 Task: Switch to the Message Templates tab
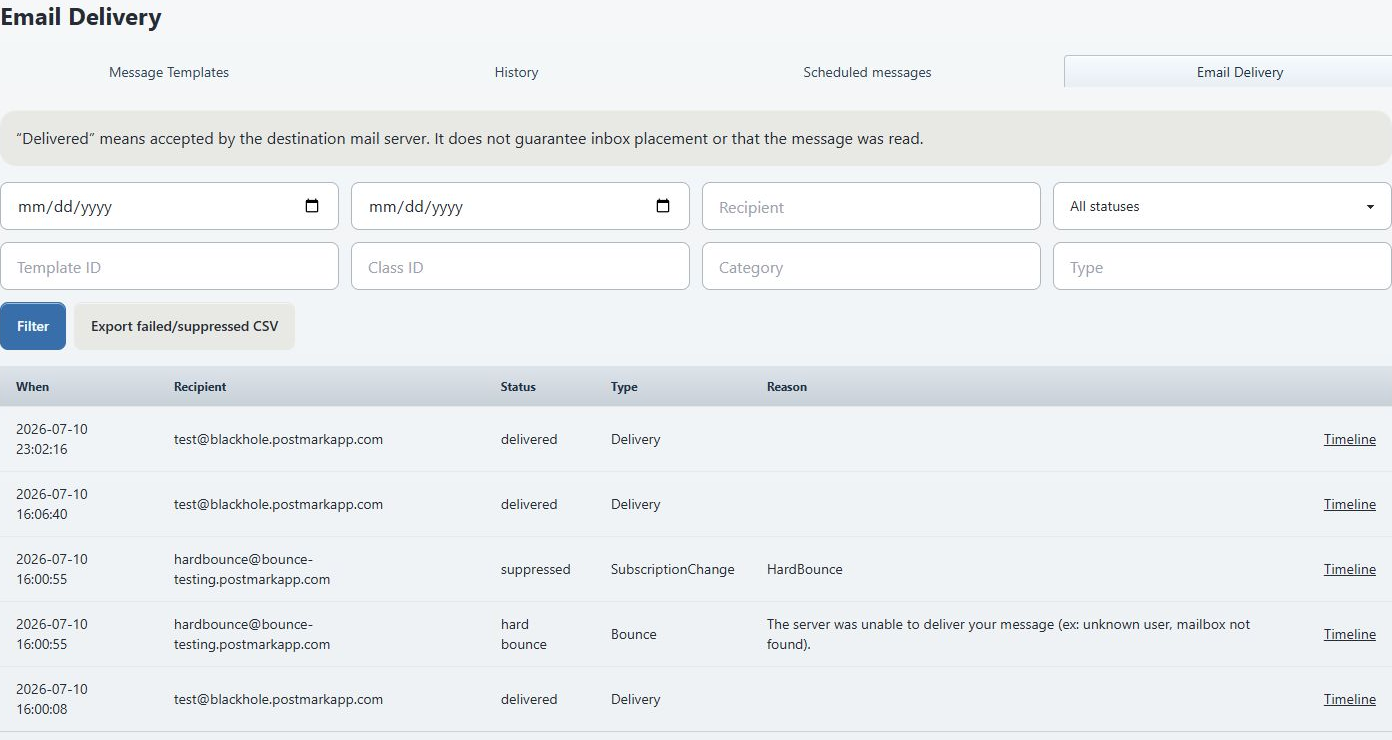pyautogui.click(x=169, y=72)
